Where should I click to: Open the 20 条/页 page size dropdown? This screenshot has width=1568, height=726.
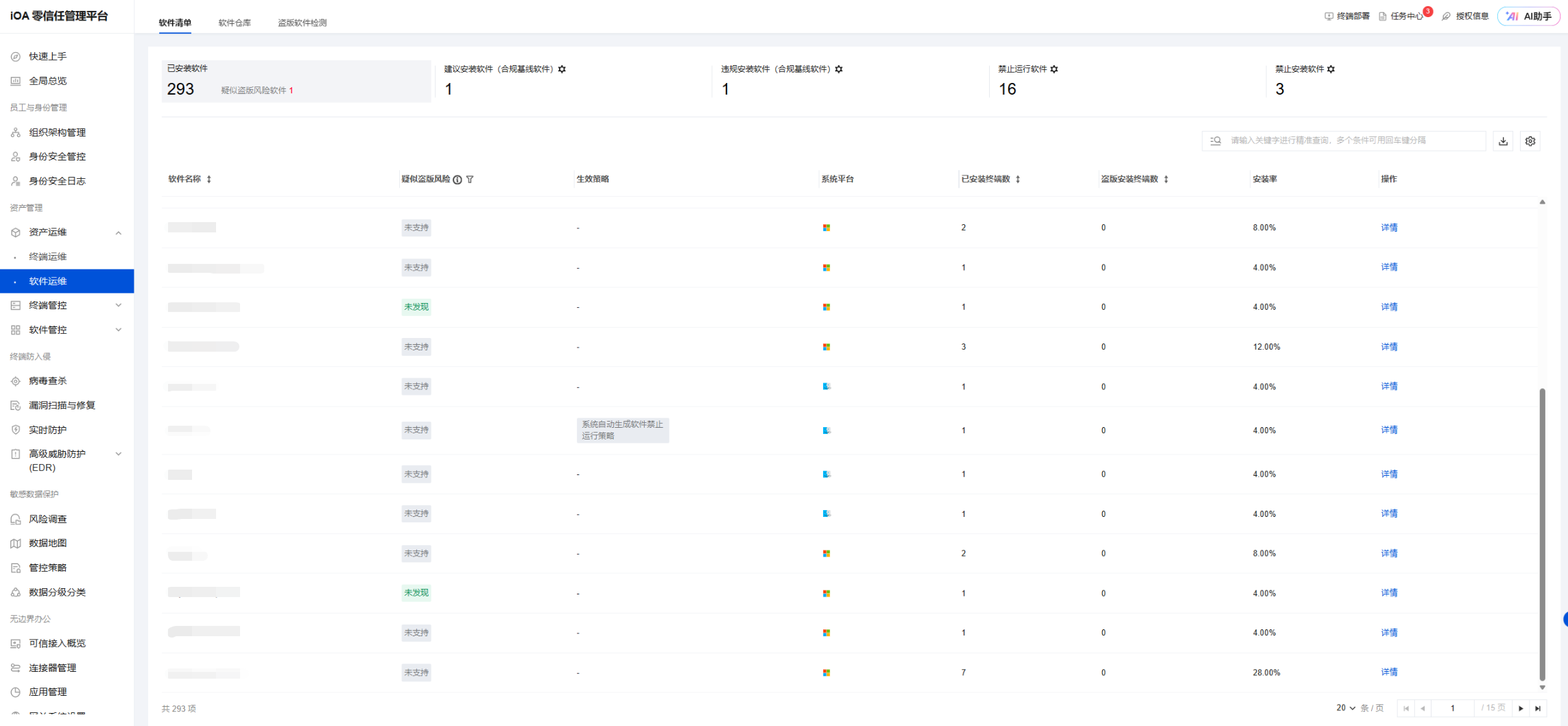[x=1345, y=708]
